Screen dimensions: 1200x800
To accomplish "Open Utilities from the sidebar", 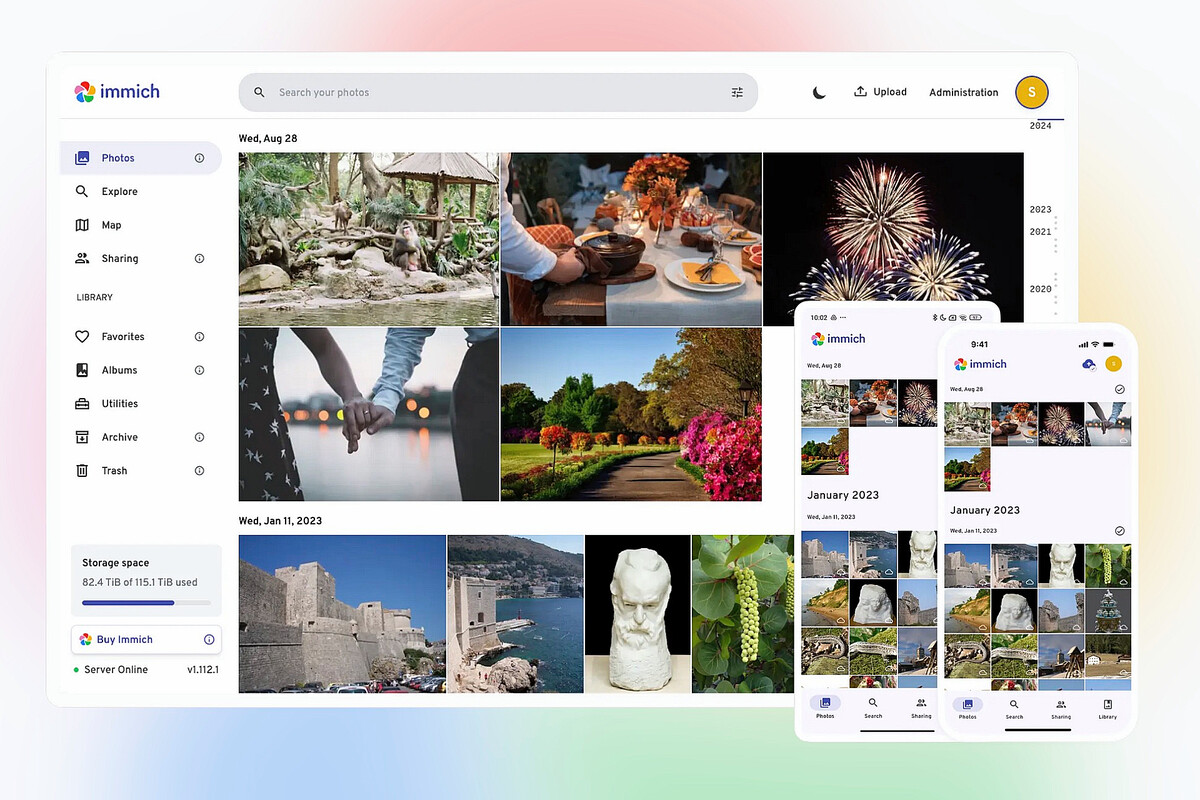I will pos(119,404).
